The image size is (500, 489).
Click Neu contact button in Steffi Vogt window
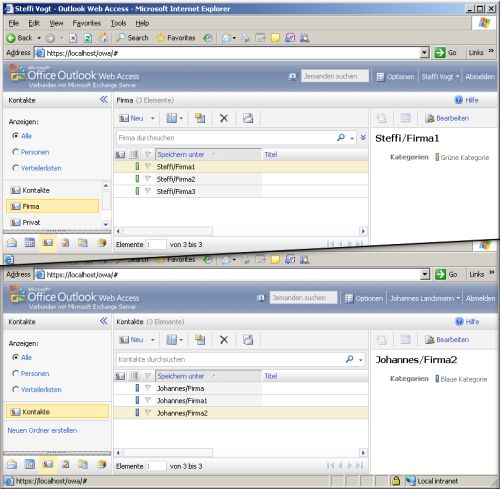tap(131, 118)
